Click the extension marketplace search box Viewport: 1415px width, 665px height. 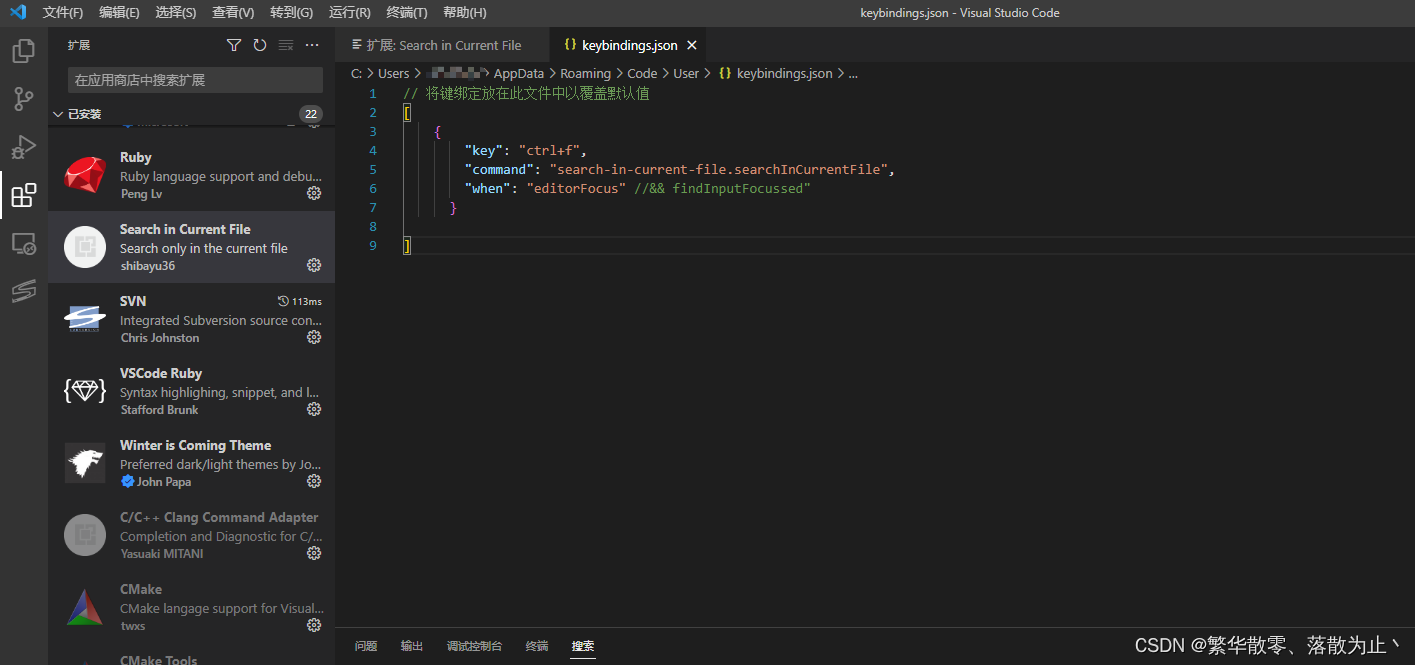tap(195, 80)
